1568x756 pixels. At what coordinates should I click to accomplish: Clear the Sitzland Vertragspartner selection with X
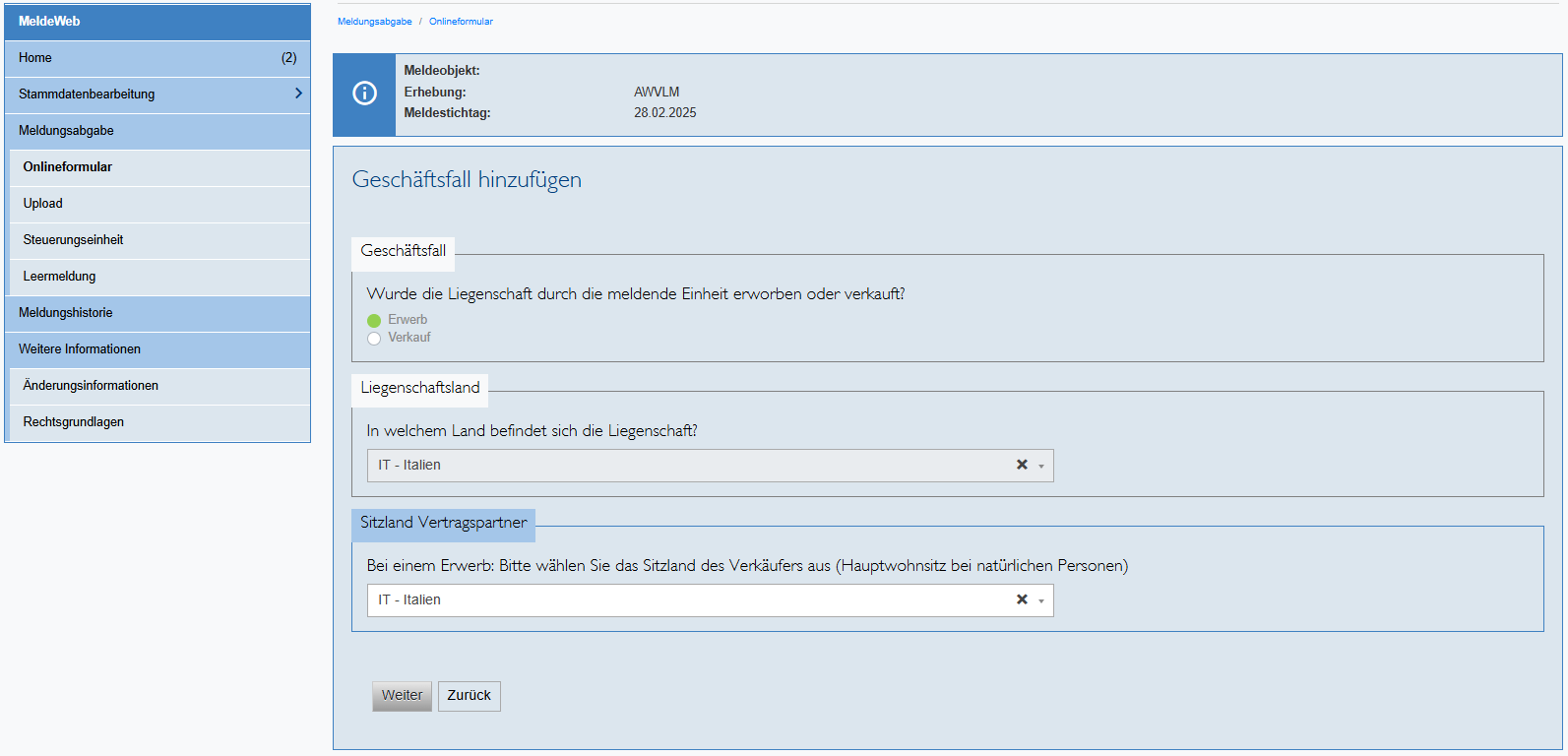pos(1021,600)
